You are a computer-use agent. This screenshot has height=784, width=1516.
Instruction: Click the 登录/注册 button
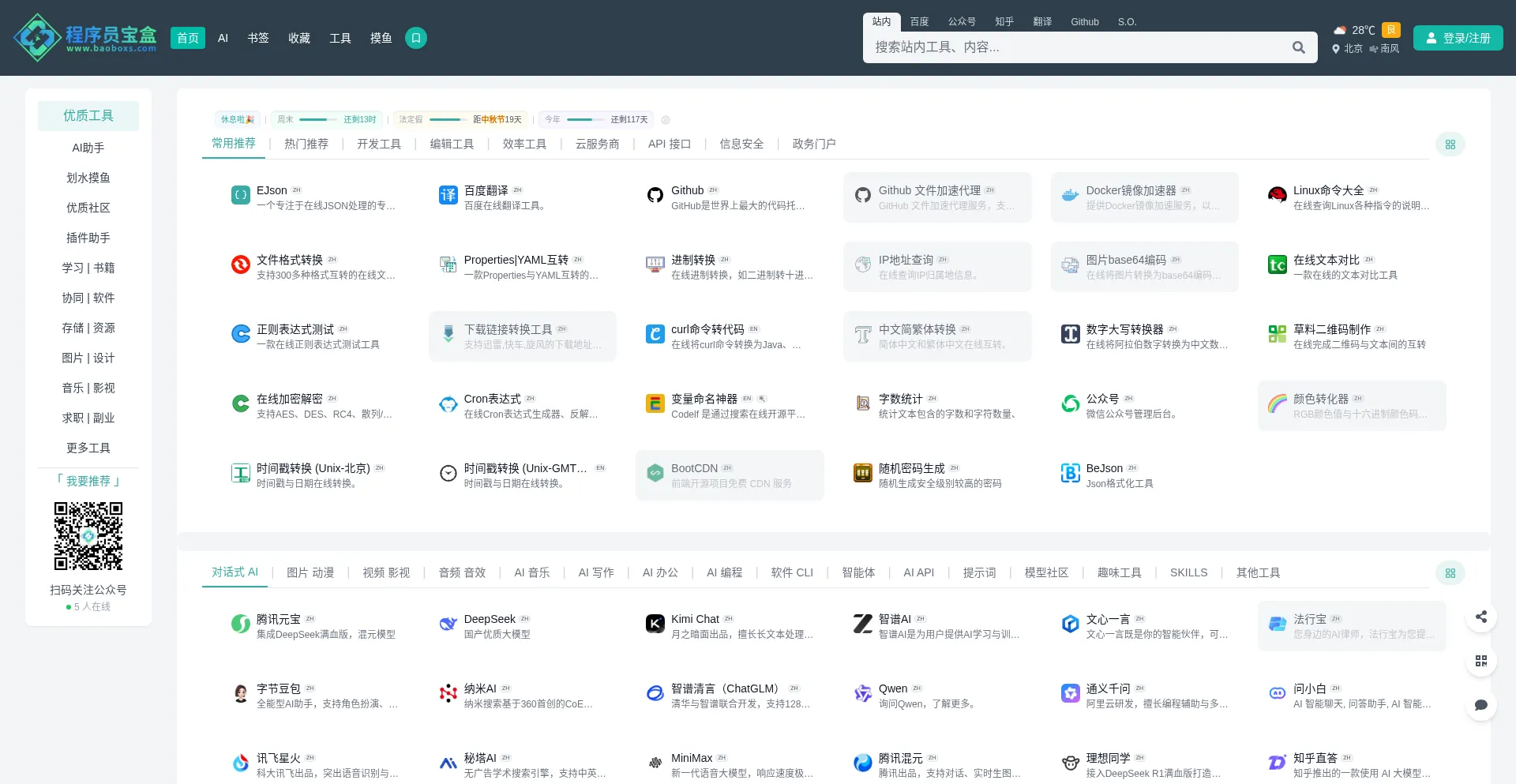(1458, 38)
